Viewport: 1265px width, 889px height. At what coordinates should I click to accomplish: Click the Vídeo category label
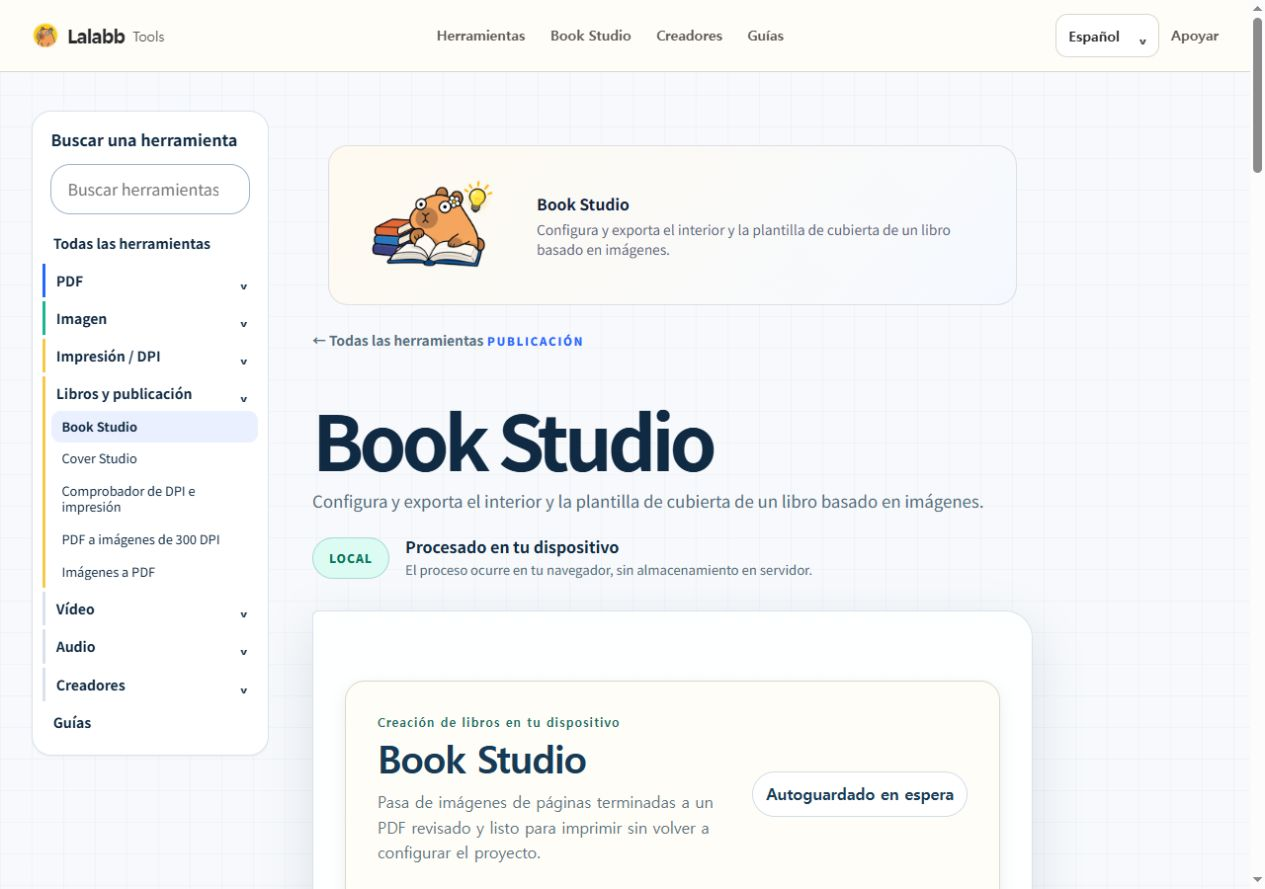(75, 609)
